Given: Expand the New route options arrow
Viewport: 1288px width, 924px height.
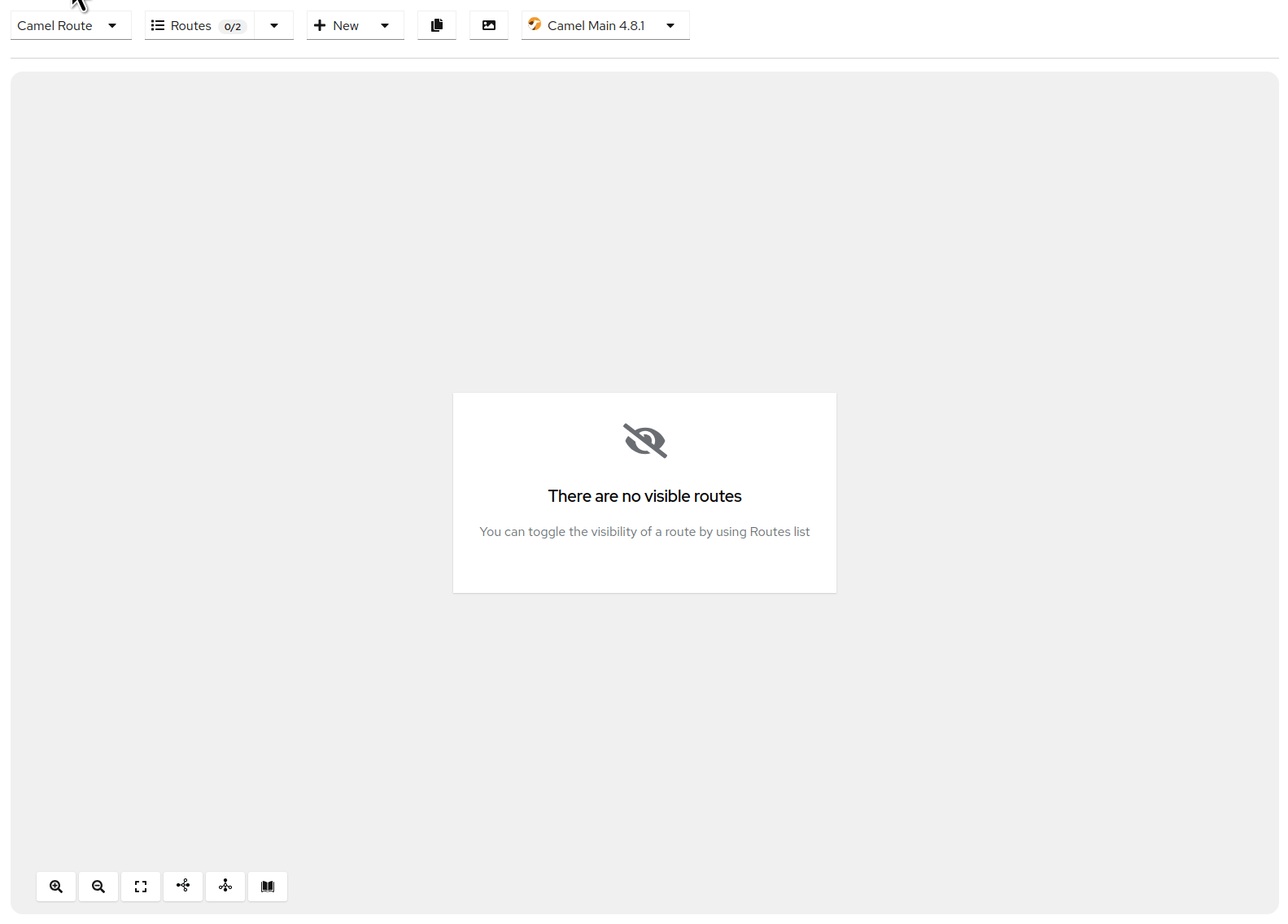Looking at the screenshot, I should click(385, 25).
